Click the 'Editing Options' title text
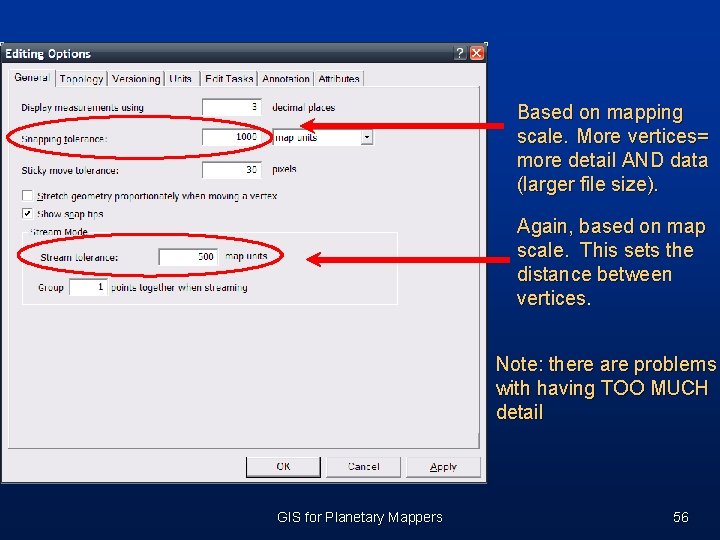 [48, 54]
